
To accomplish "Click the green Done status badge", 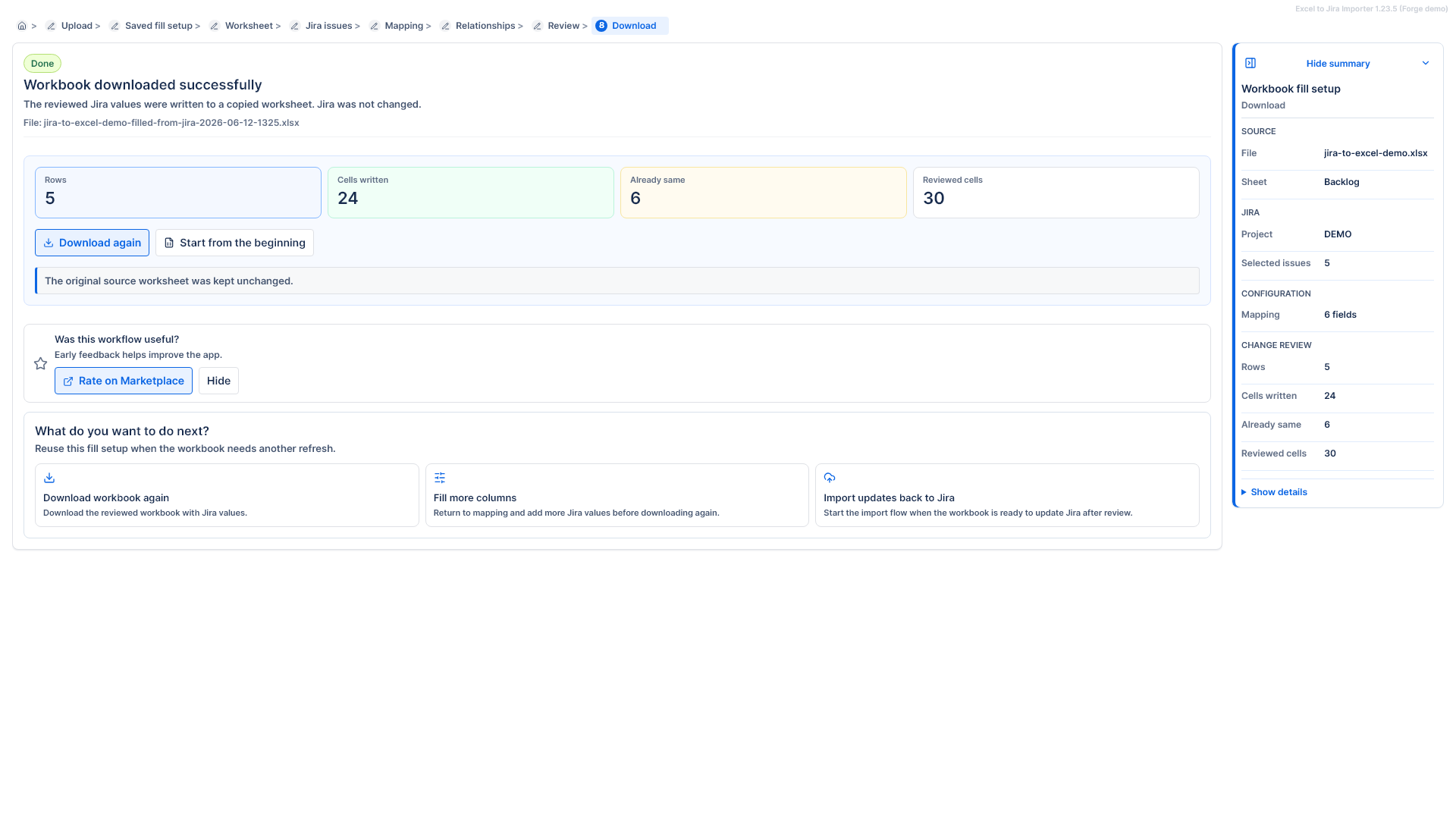I will pyautogui.click(x=42, y=64).
